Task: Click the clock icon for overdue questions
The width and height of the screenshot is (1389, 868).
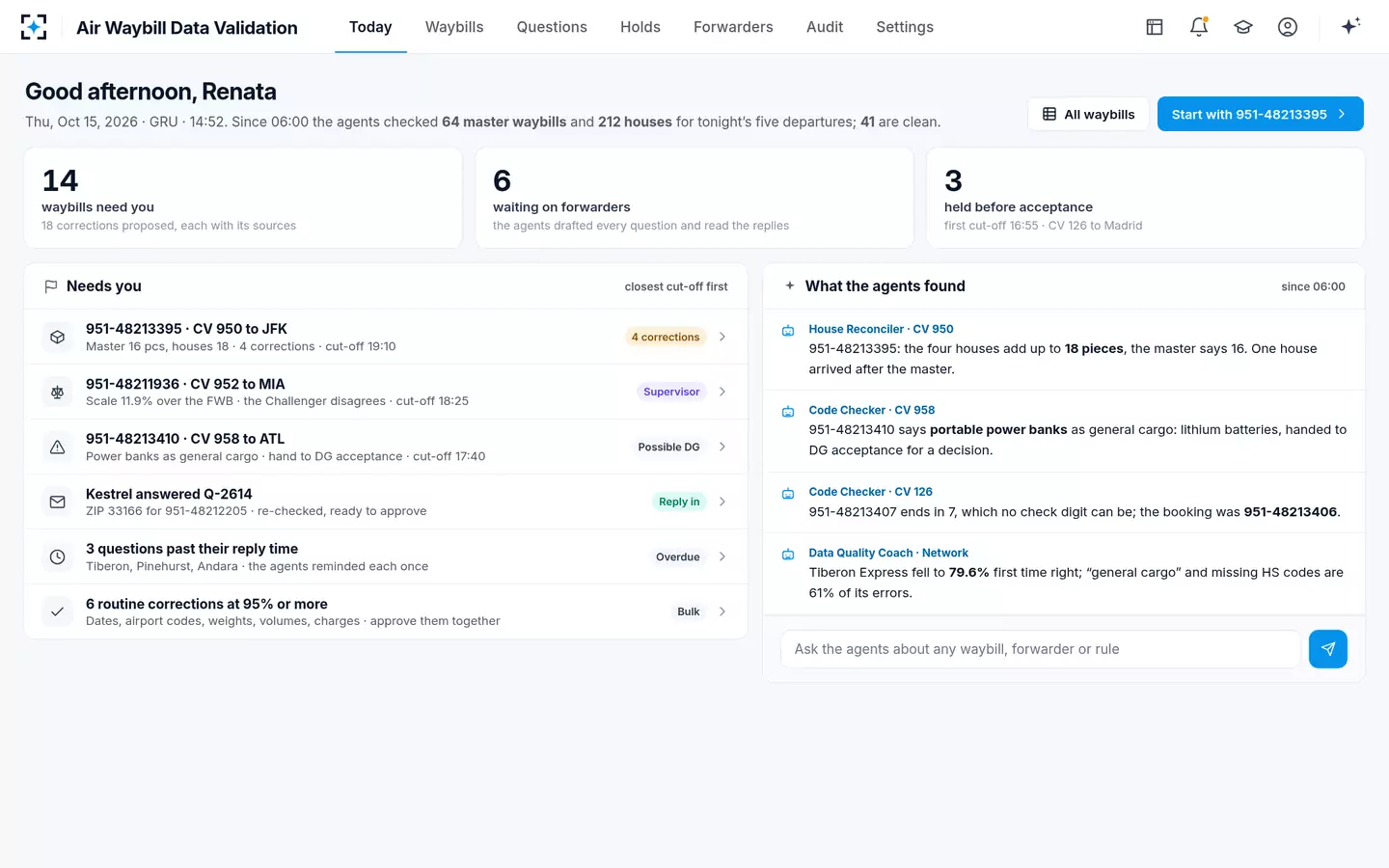Action: coord(58,556)
